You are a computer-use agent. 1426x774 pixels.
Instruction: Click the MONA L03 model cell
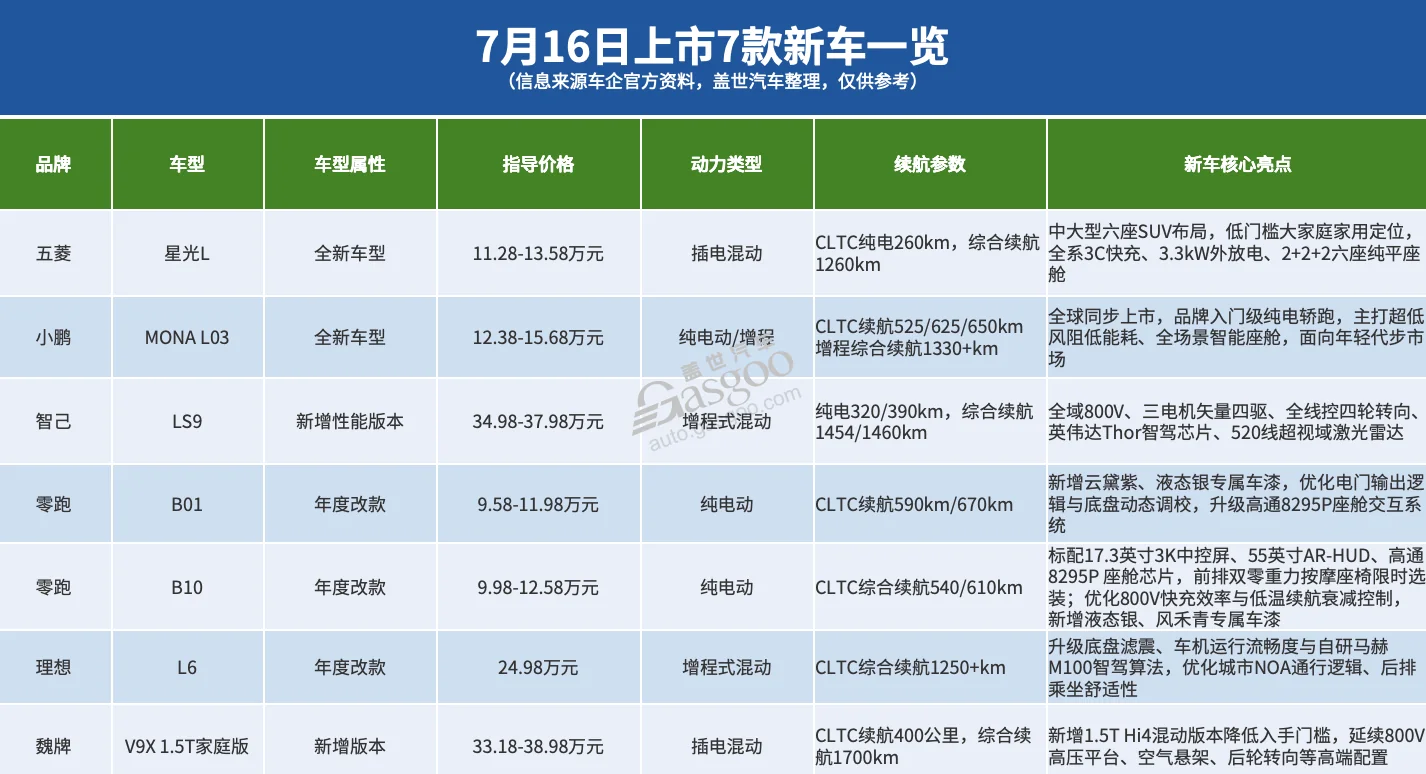click(187, 337)
